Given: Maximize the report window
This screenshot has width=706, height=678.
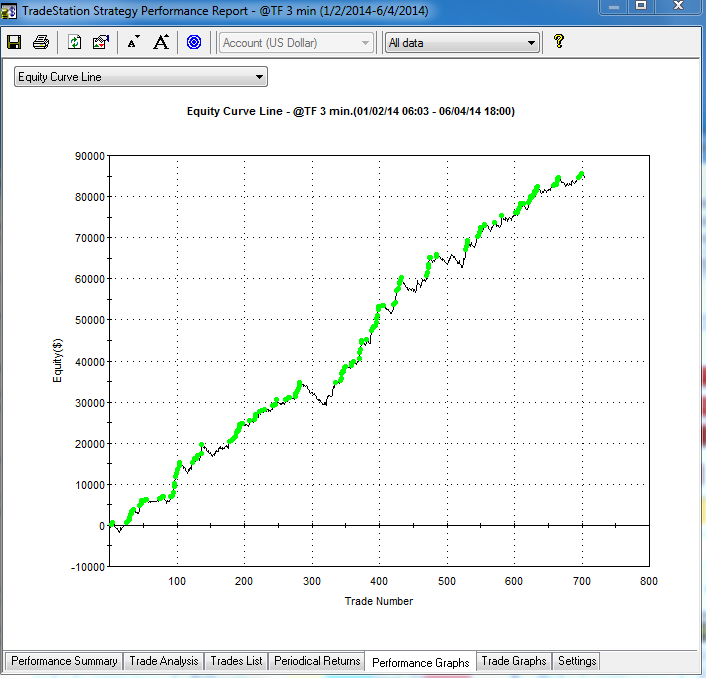Looking at the screenshot, I should (x=641, y=6).
